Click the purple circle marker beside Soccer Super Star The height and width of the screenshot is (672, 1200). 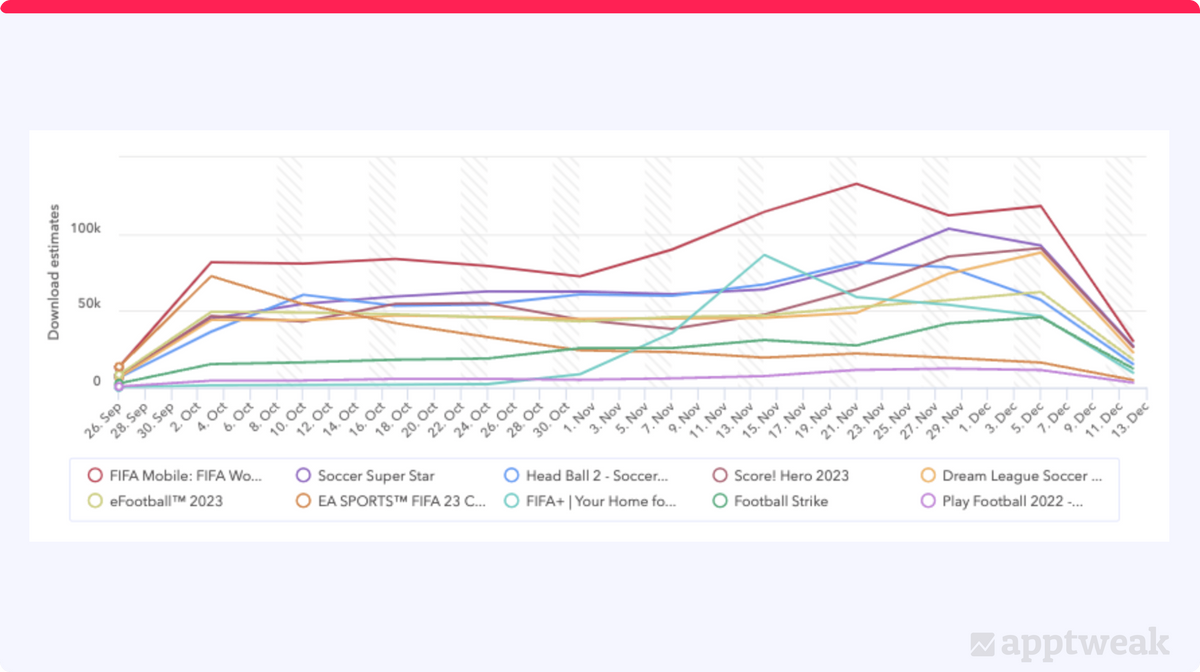305,476
